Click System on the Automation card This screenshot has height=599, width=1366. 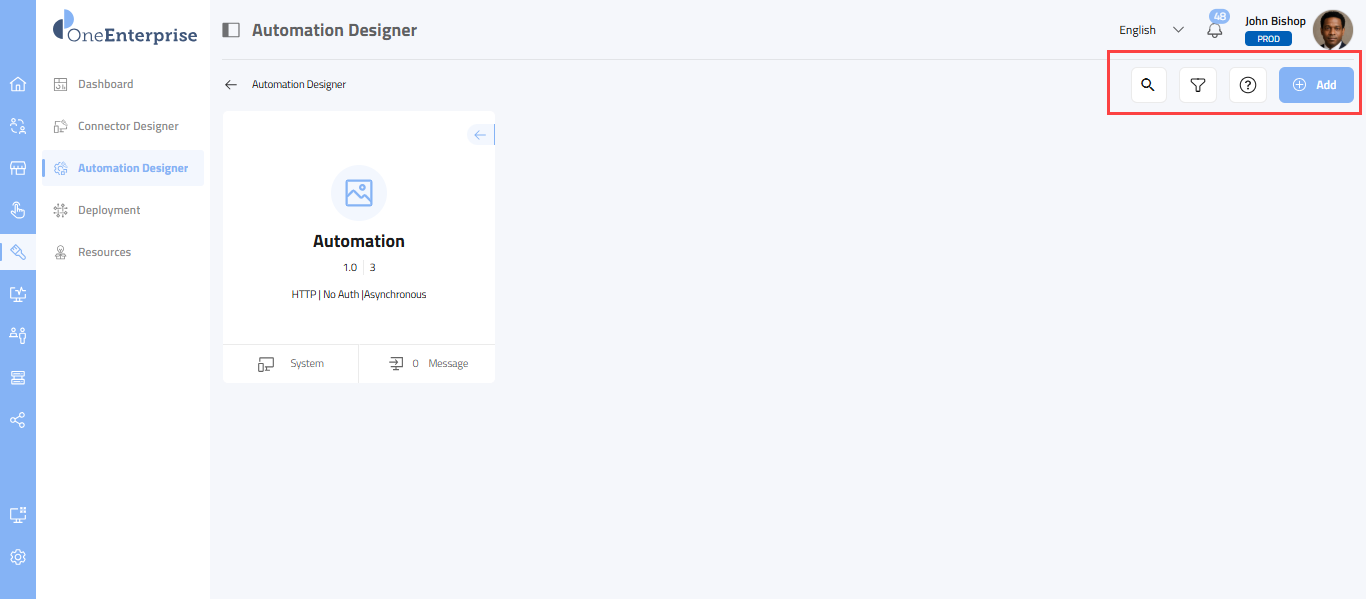click(x=291, y=364)
